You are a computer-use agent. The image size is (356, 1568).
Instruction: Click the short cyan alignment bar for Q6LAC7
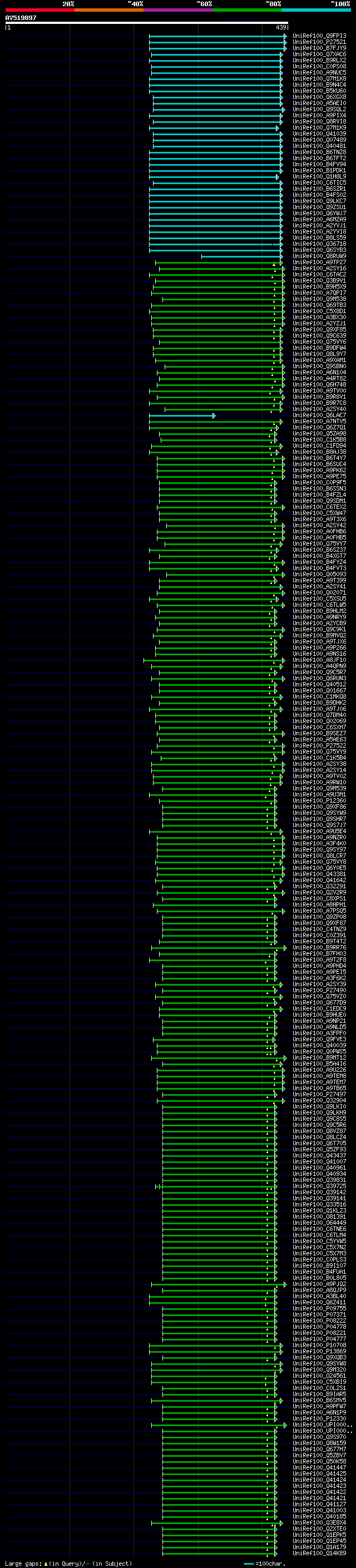pyautogui.click(x=182, y=415)
